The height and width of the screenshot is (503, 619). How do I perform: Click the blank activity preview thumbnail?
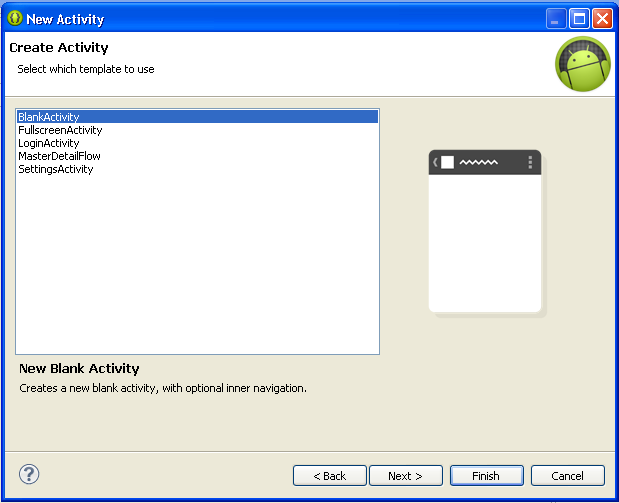tap(487, 233)
